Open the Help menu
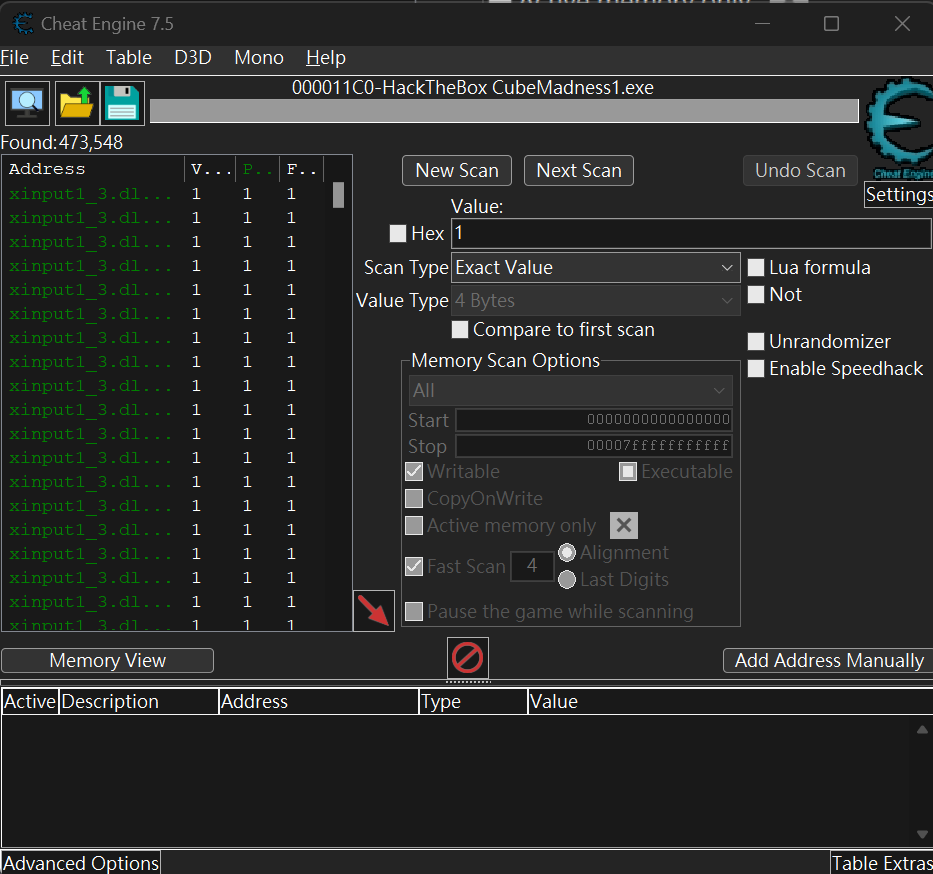The image size is (933, 874). pos(325,58)
